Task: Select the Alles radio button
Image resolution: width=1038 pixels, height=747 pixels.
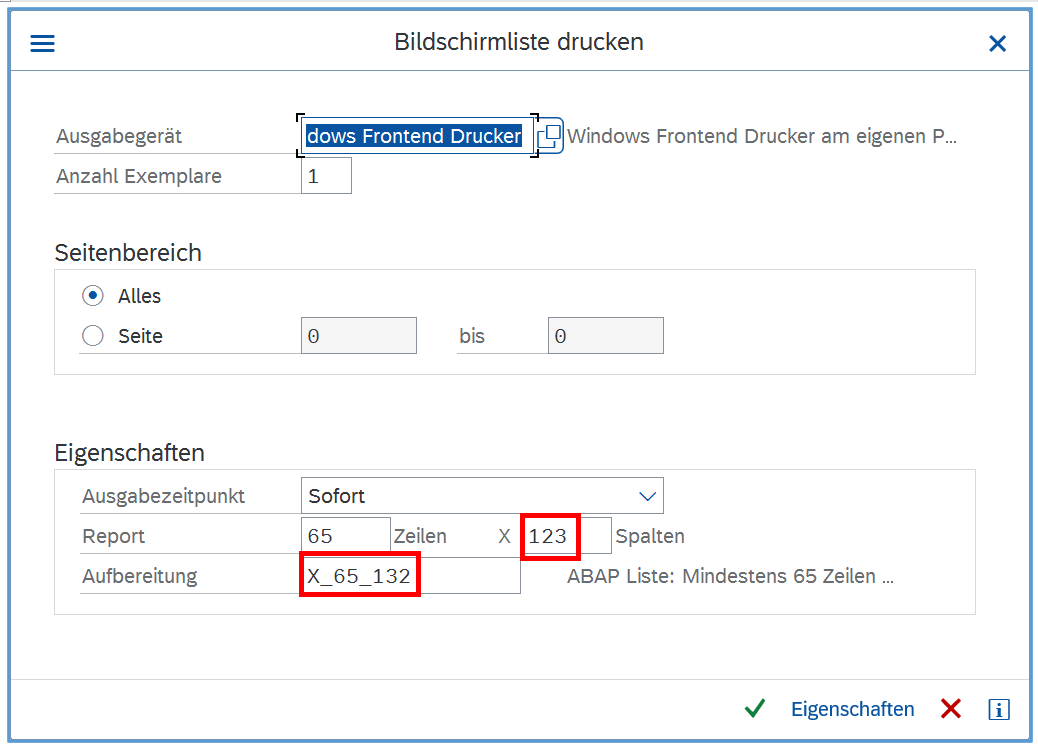Action: [93, 296]
